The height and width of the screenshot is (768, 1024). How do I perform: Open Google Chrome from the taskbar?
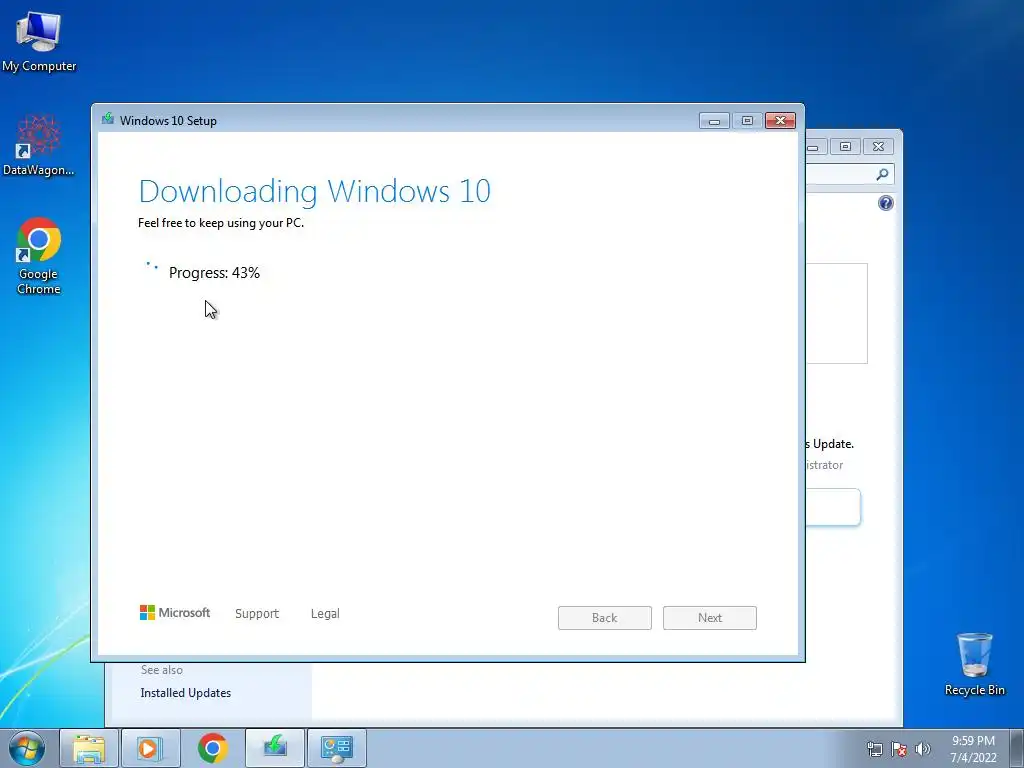[212, 748]
